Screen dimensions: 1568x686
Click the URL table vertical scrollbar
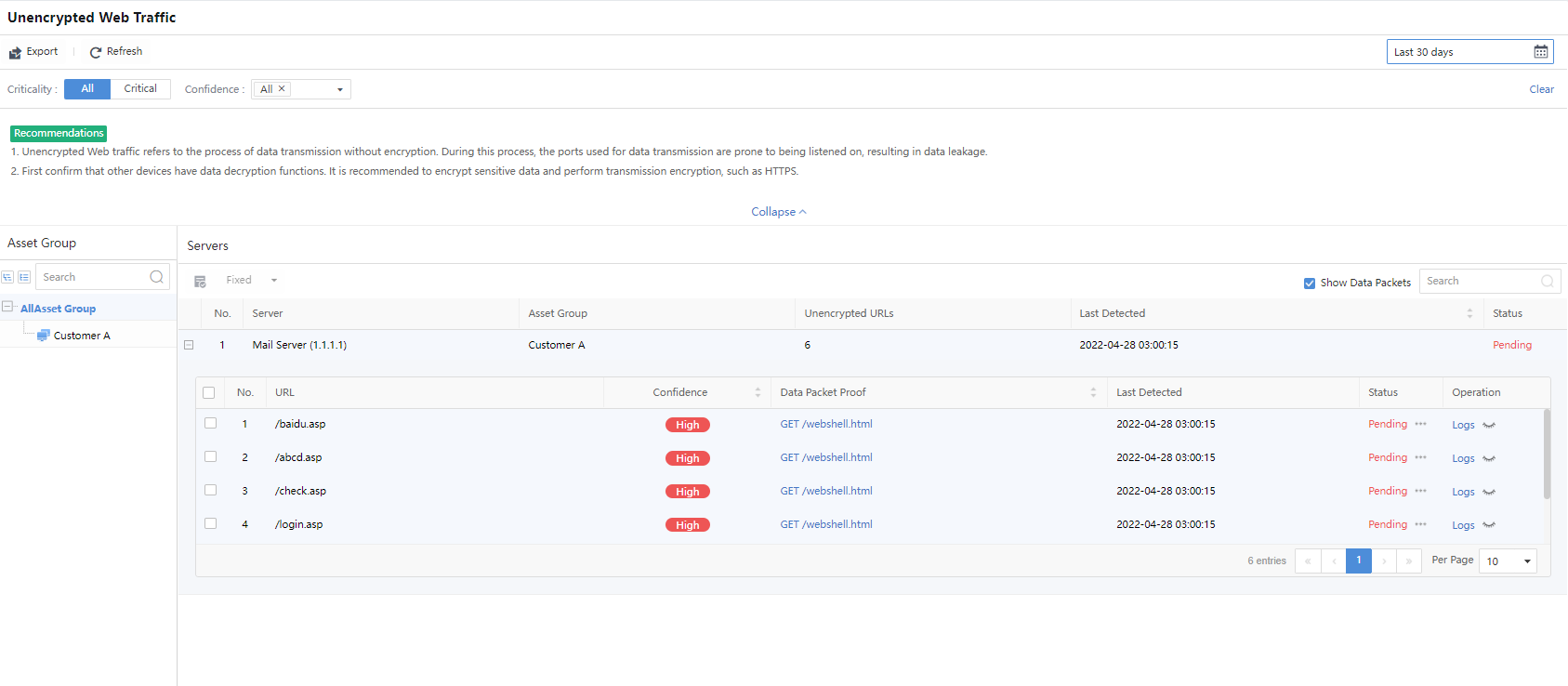click(1547, 455)
